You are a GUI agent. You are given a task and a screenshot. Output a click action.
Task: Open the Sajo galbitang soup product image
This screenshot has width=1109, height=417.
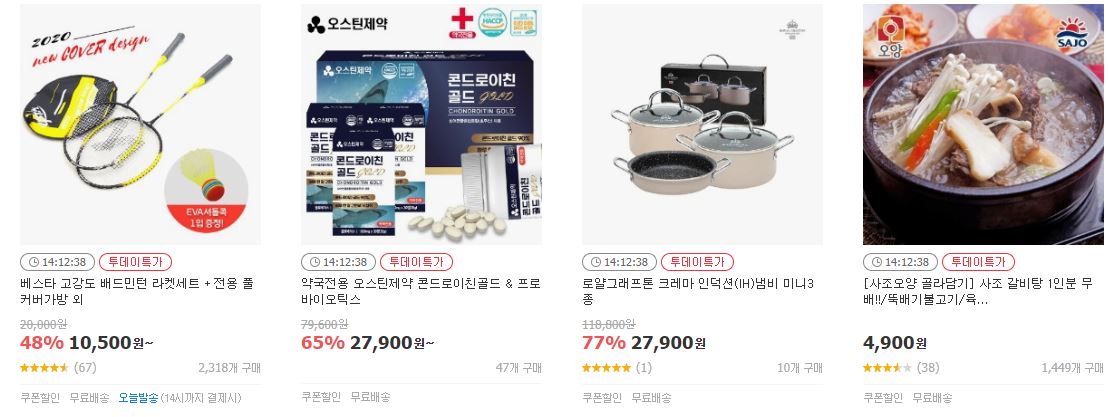[x=983, y=124]
